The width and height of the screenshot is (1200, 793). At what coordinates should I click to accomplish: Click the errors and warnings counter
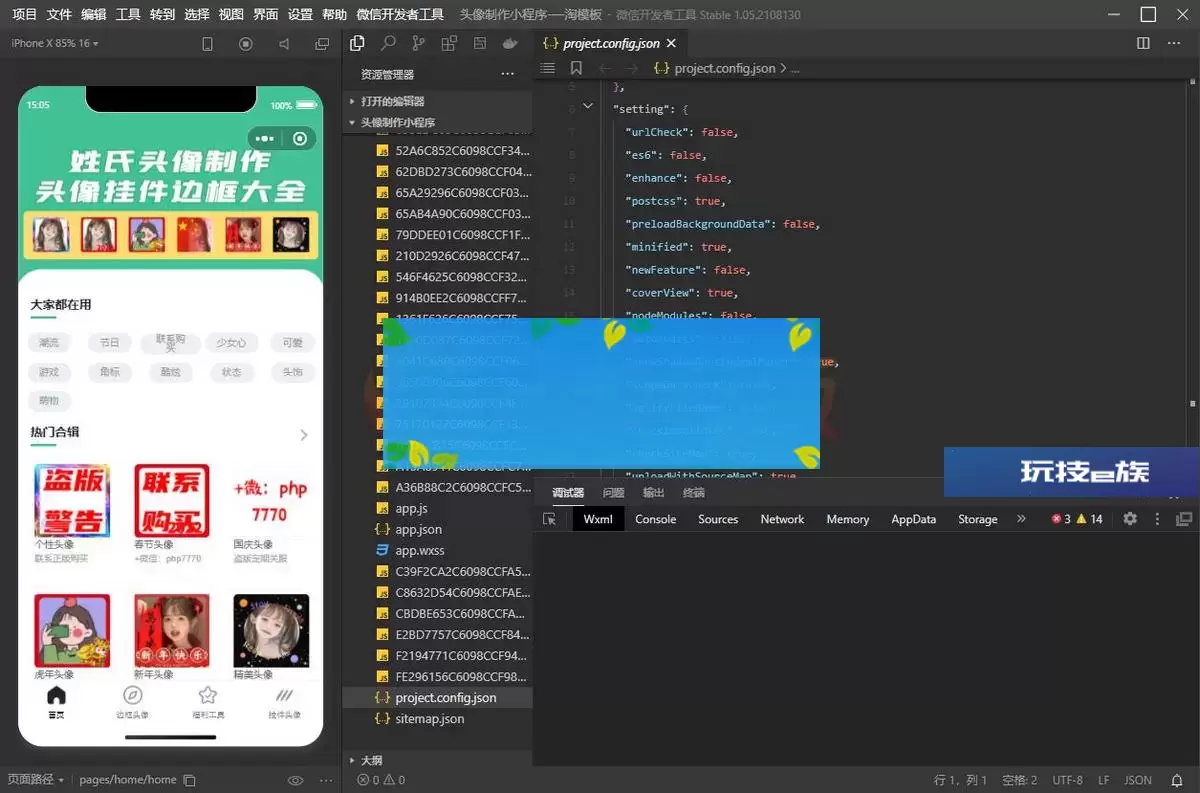point(1077,519)
